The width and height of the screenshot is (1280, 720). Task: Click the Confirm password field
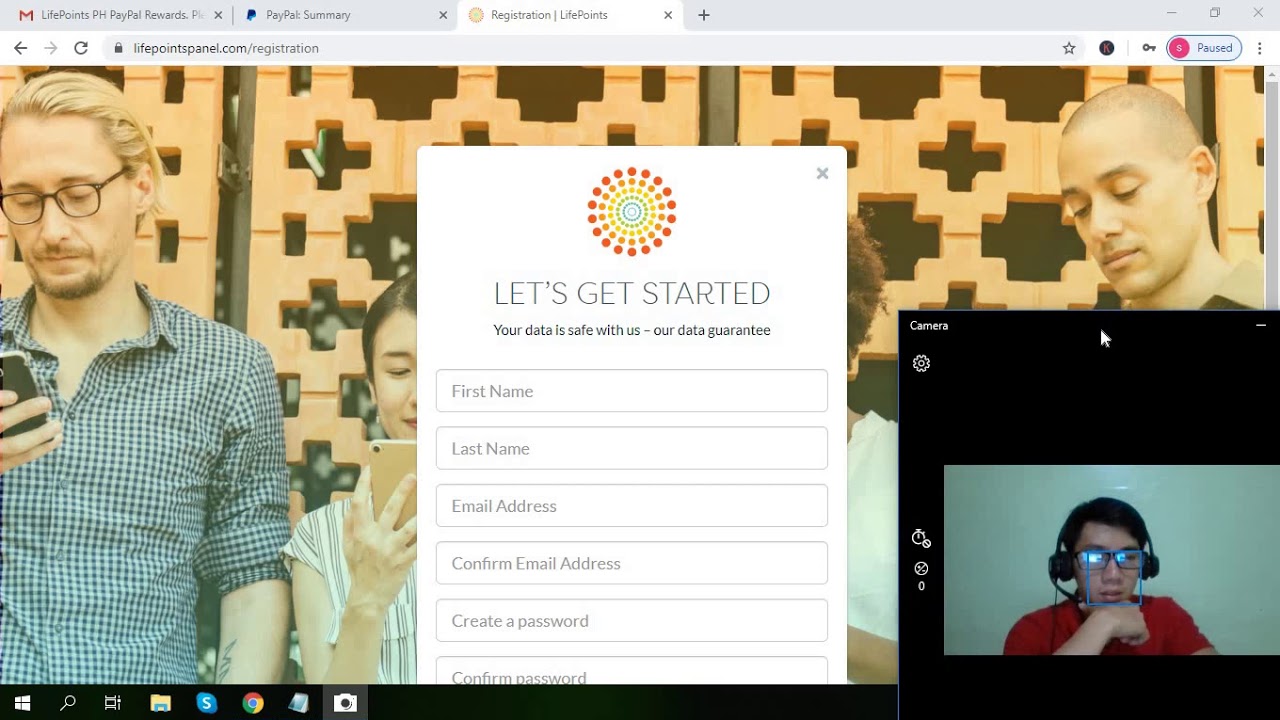(x=632, y=671)
